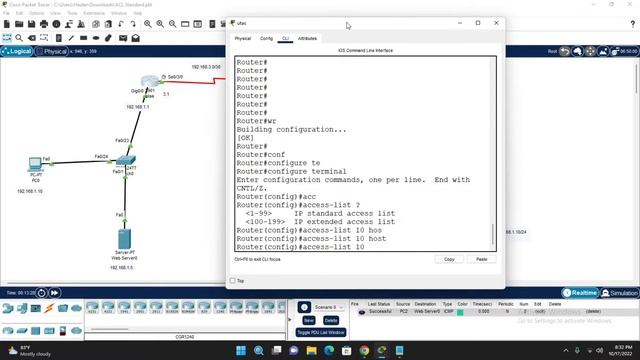Screen dimensions: 640x360
Task: Choose the Delete tool icon
Action: (31, 38)
